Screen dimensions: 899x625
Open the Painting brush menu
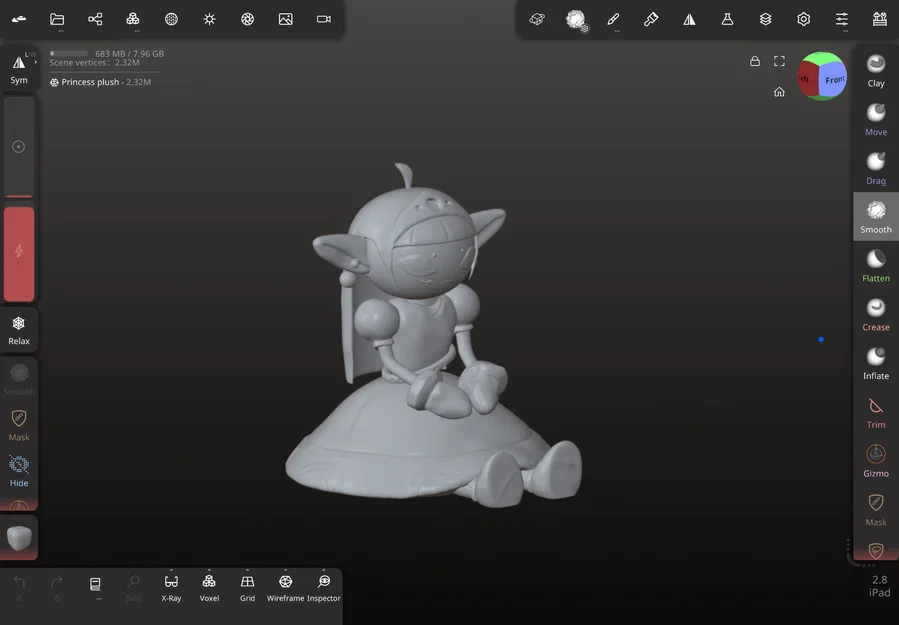click(651, 19)
